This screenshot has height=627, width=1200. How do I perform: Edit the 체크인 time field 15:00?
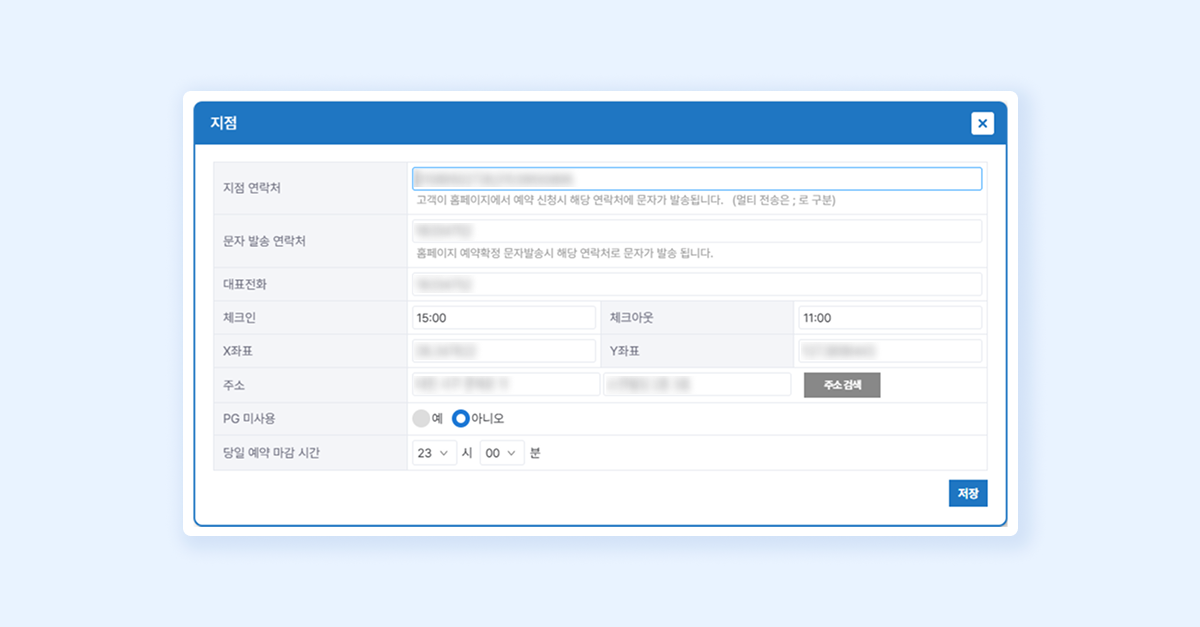(504, 318)
